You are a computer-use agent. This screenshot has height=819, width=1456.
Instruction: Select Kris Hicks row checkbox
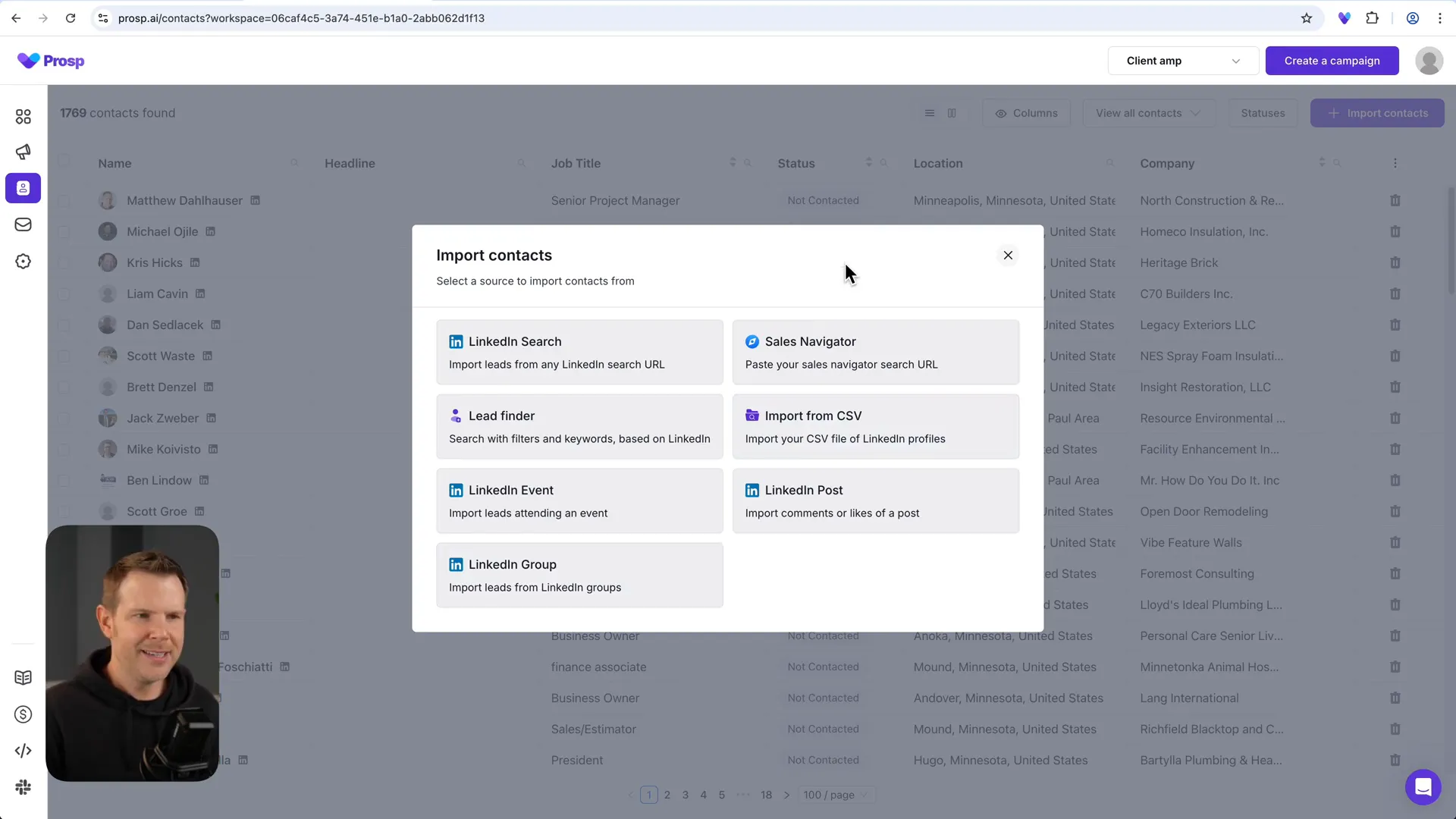tap(64, 262)
